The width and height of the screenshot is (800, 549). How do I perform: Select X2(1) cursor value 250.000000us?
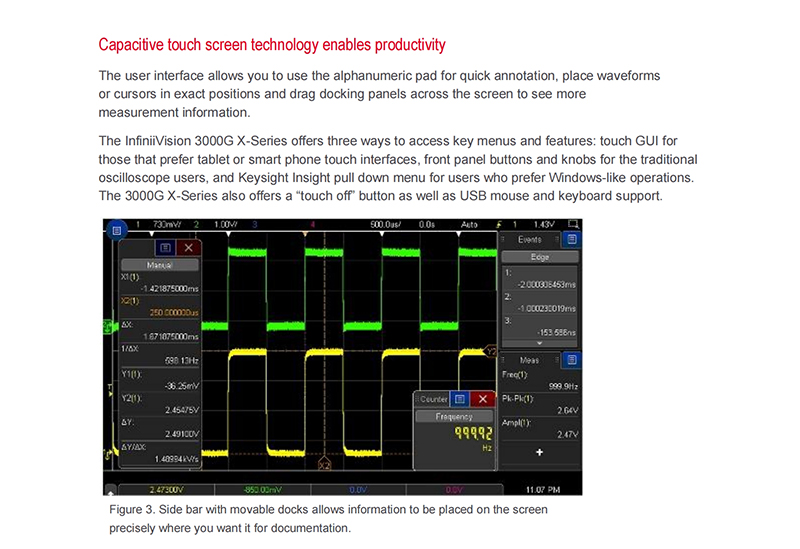click(174, 313)
